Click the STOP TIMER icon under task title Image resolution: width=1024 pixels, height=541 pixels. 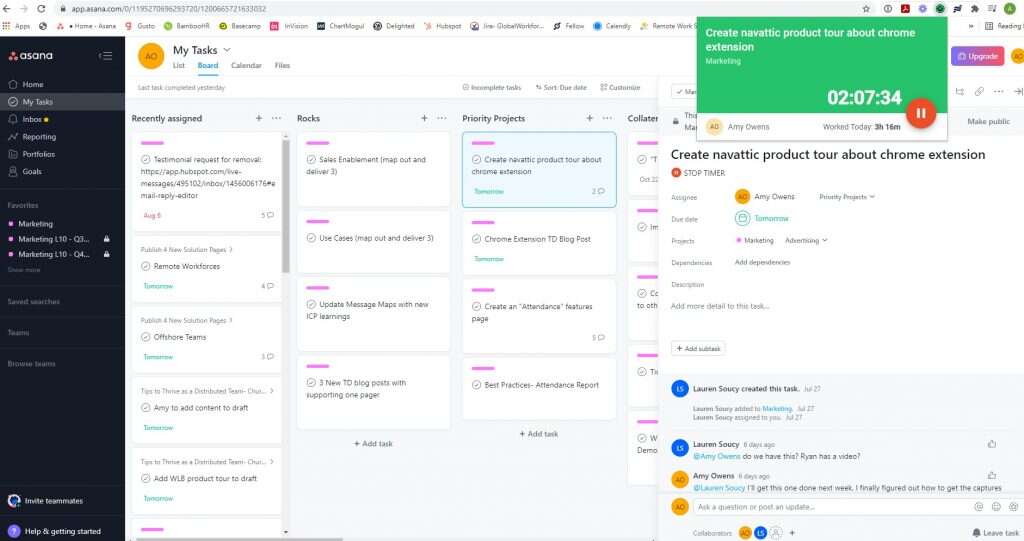tap(676, 172)
